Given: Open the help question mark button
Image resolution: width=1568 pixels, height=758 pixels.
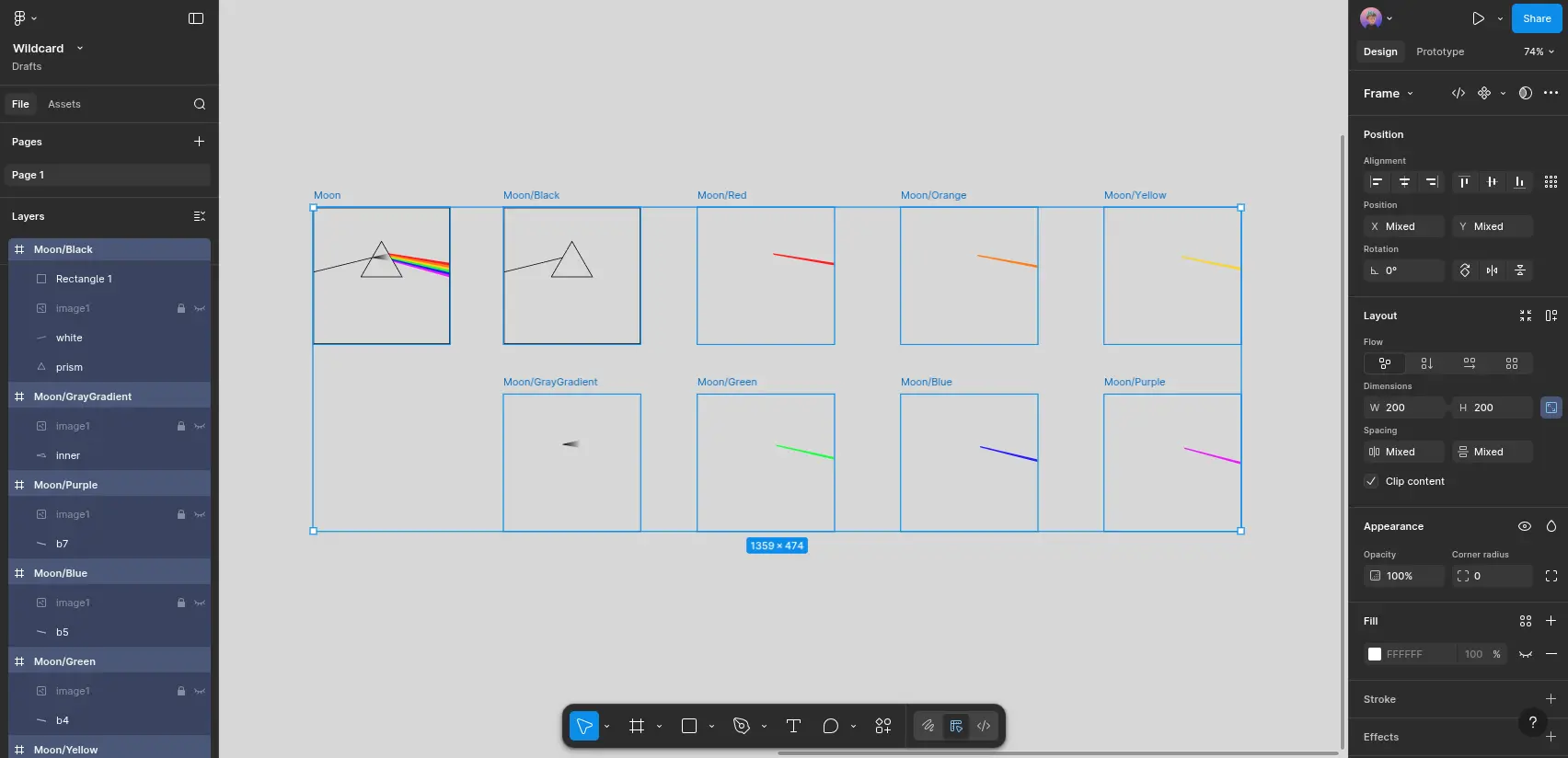Looking at the screenshot, I should [x=1532, y=723].
